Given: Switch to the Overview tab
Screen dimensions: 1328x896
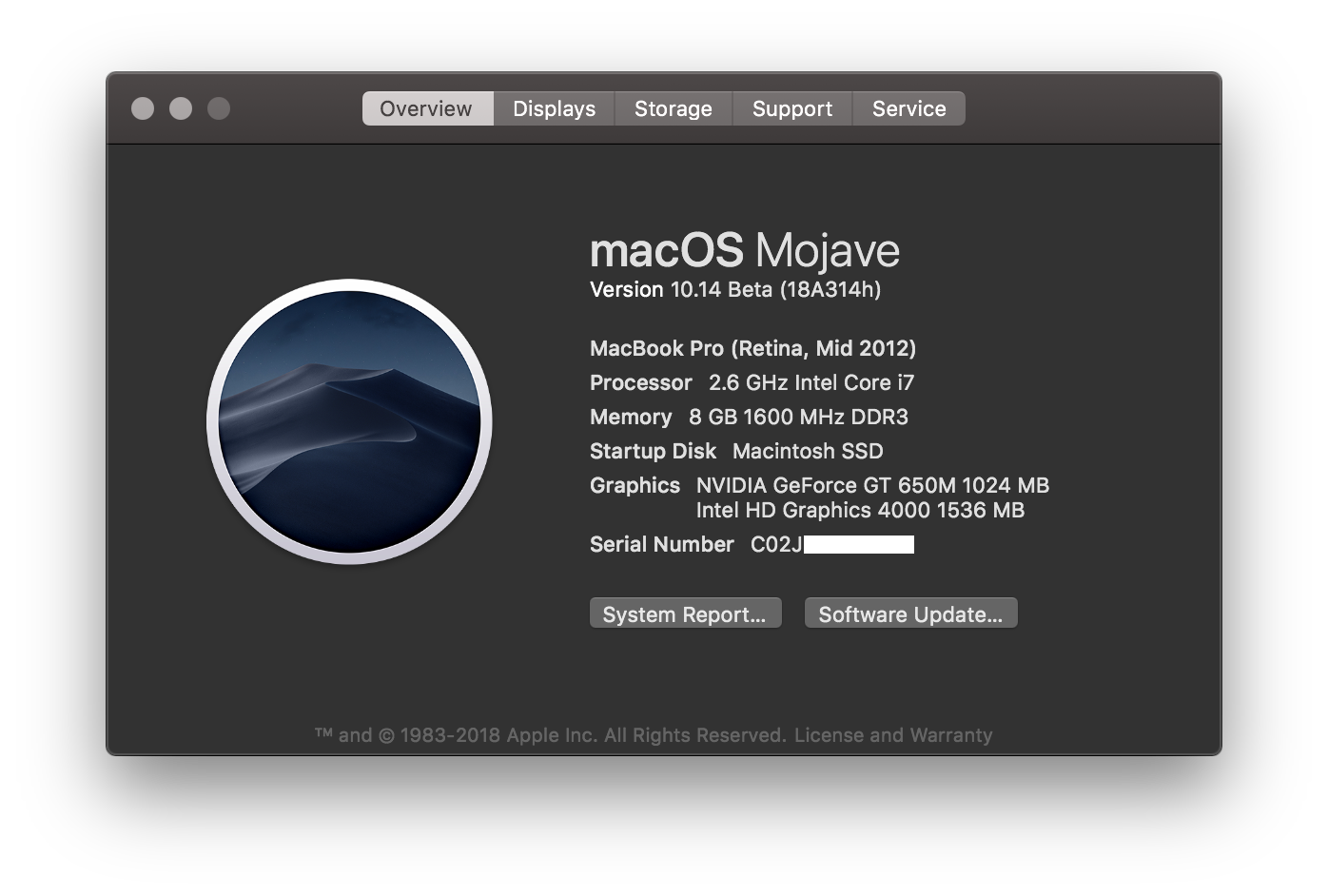Looking at the screenshot, I should 427,108.
